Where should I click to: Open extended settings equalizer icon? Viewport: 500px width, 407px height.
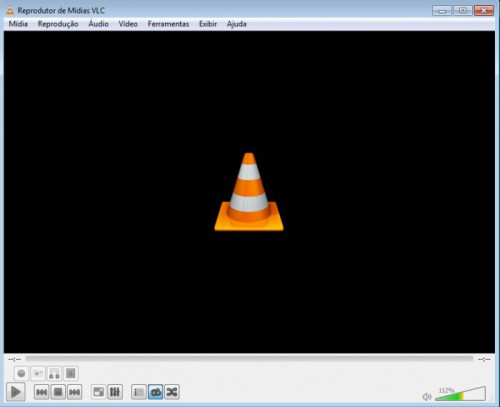(115, 392)
